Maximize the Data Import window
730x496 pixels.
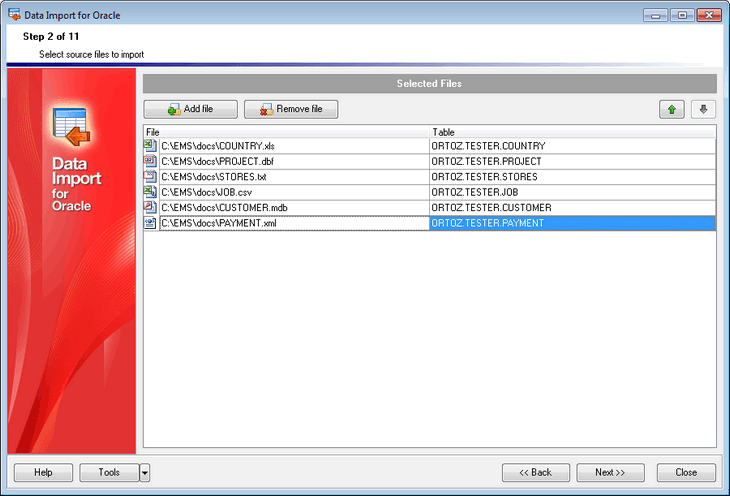click(x=682, y=15)
